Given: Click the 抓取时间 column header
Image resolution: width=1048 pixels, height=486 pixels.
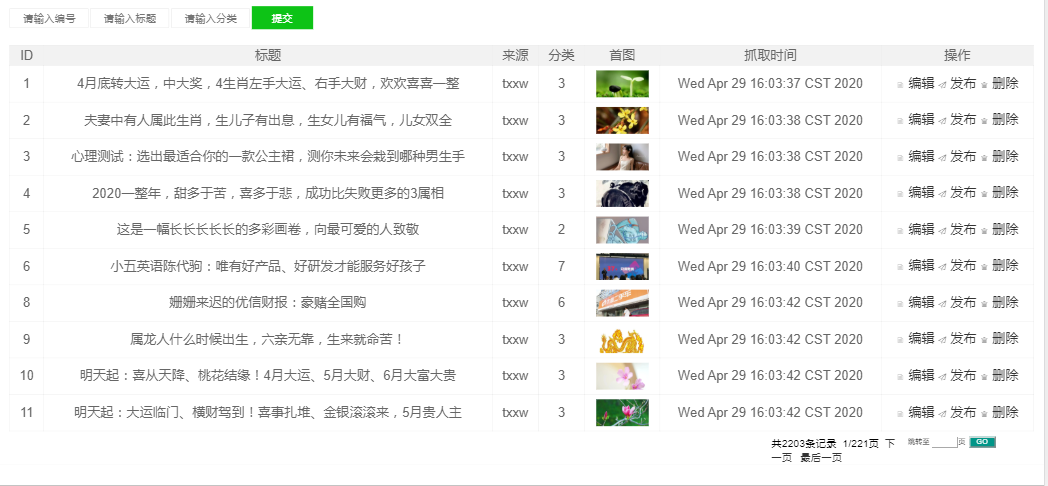Looking at the screenshot, I should point(770,55).
